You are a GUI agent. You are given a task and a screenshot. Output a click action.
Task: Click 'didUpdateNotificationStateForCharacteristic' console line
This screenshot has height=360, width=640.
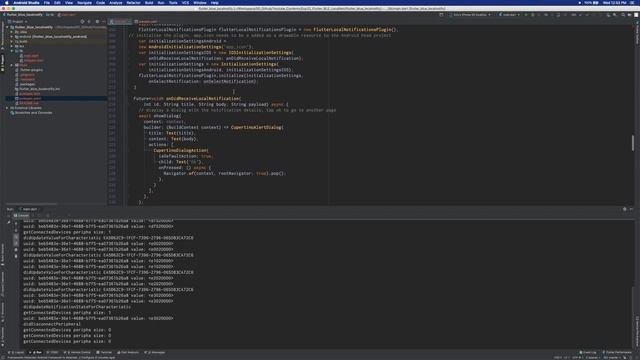pos(77,307)
